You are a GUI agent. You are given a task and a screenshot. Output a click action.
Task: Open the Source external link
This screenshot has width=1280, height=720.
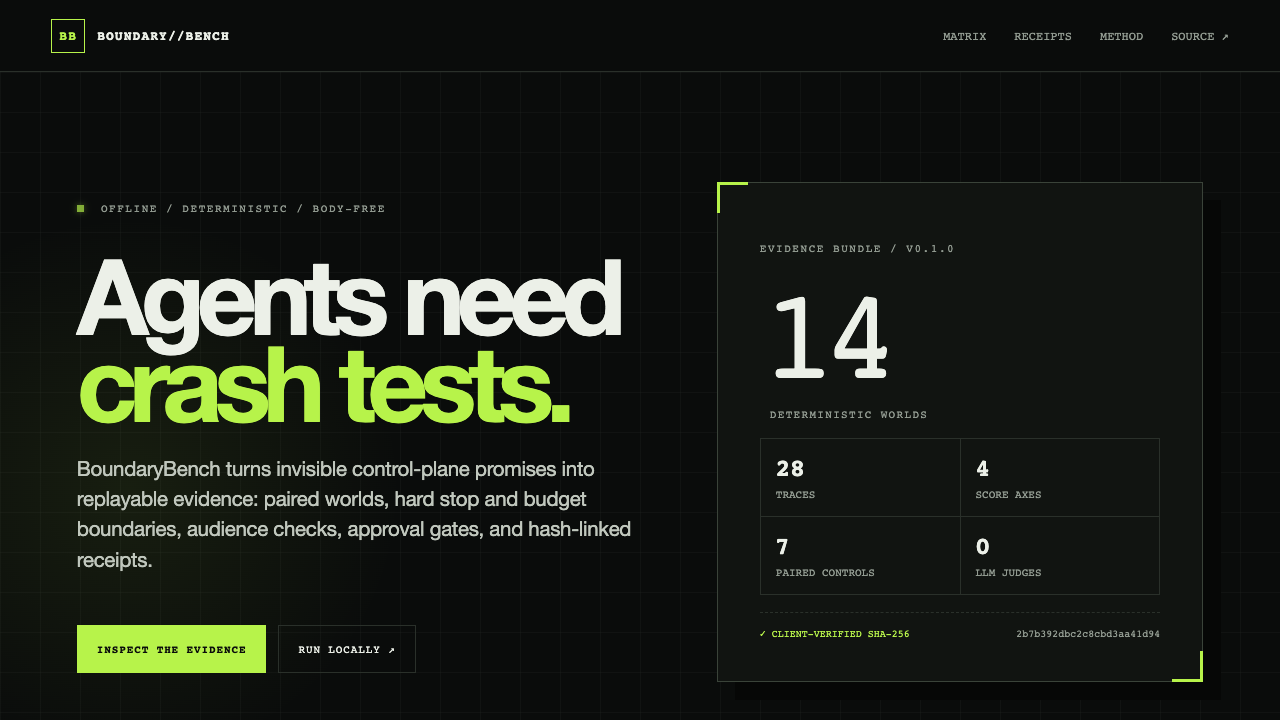(1200, 36)
